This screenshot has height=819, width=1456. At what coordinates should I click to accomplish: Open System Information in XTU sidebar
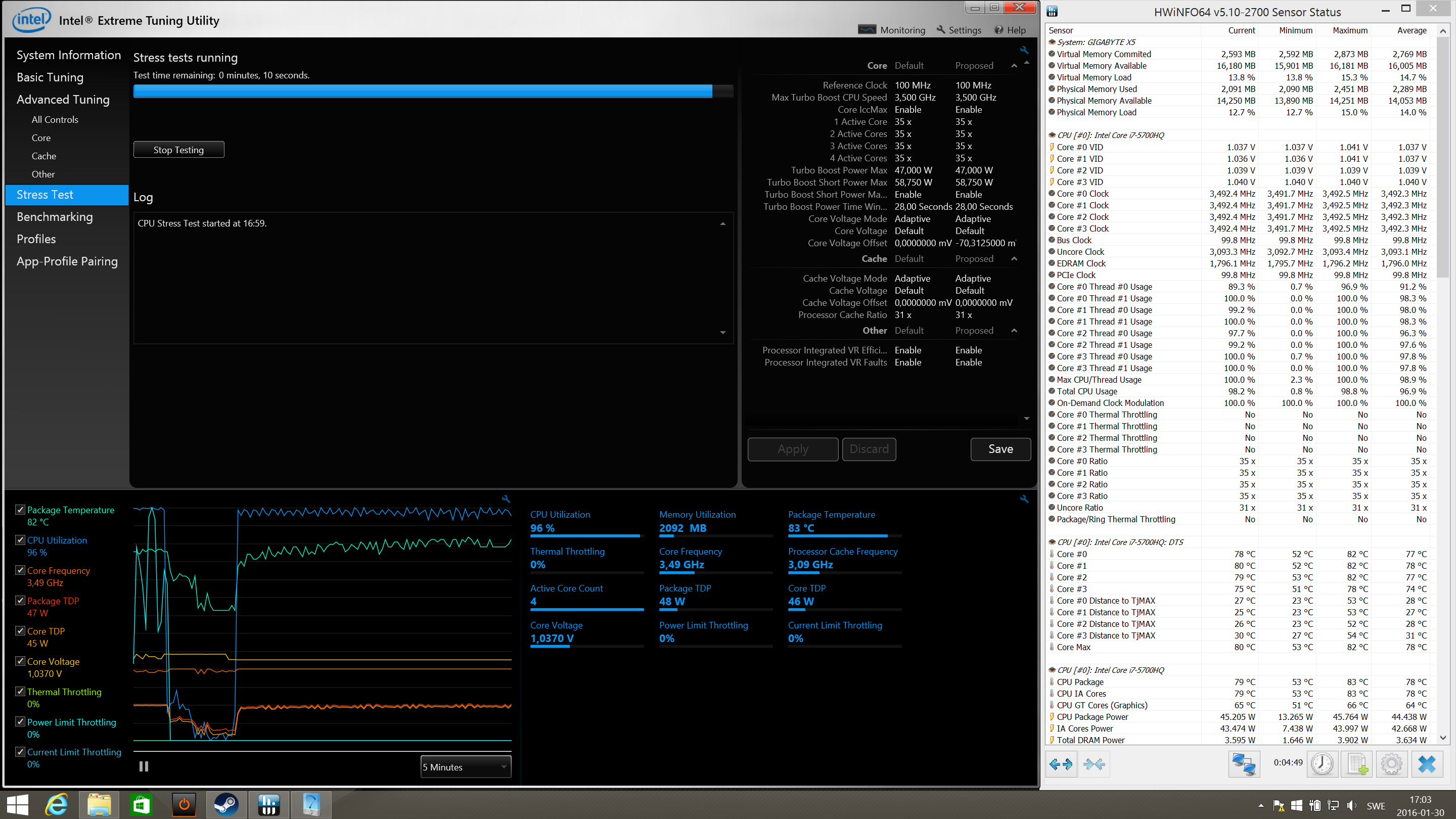click(68, 55)
